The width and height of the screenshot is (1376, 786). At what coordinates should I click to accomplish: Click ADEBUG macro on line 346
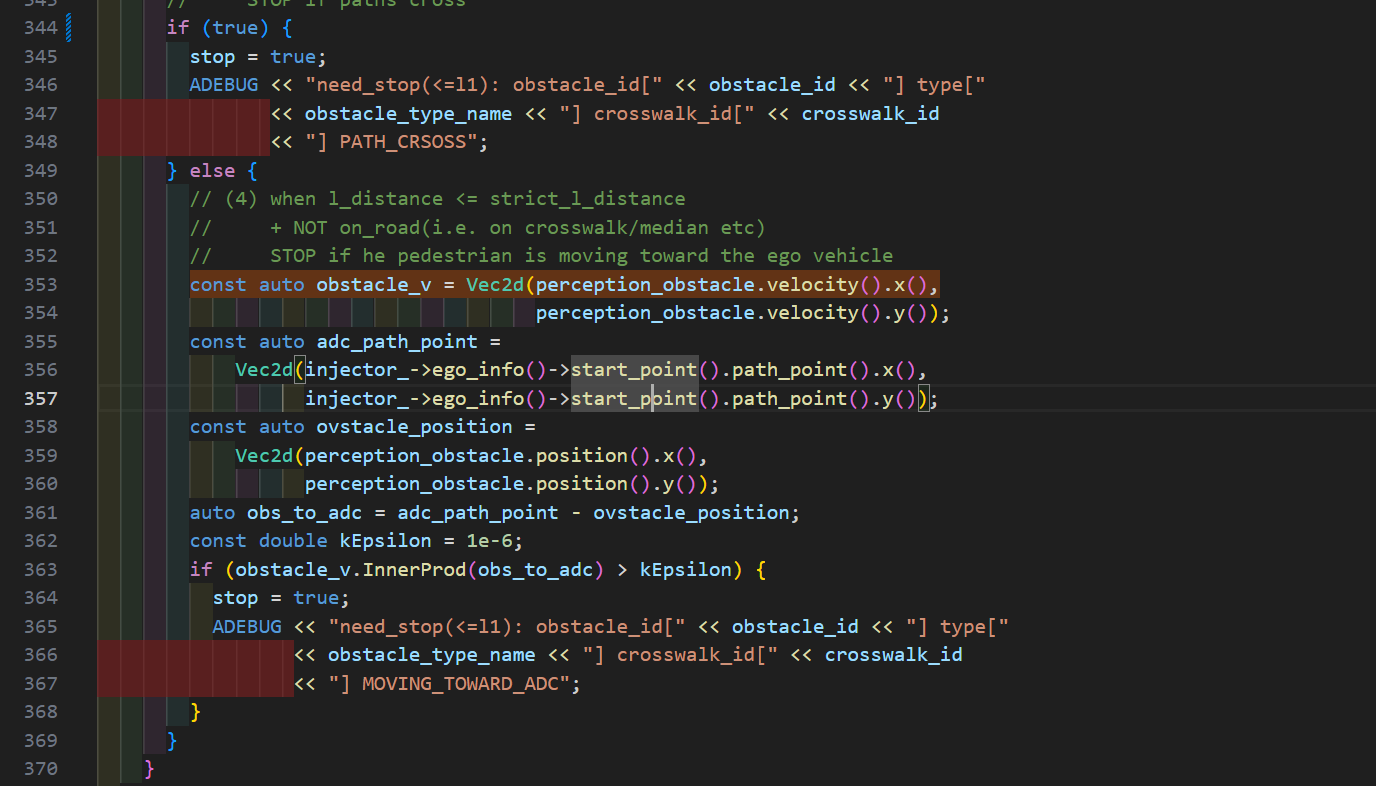click(x=223, y=85)
